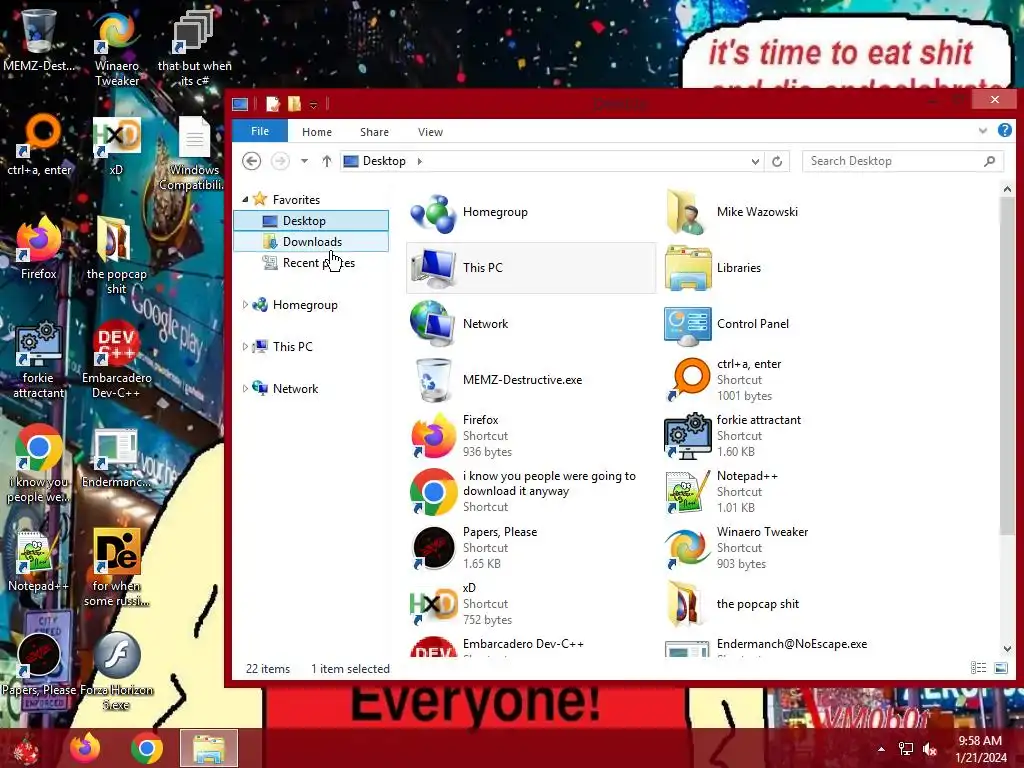Screen dimensions: 1024x768
Task: Select Network in navigation pane
Action: [295, 389]
